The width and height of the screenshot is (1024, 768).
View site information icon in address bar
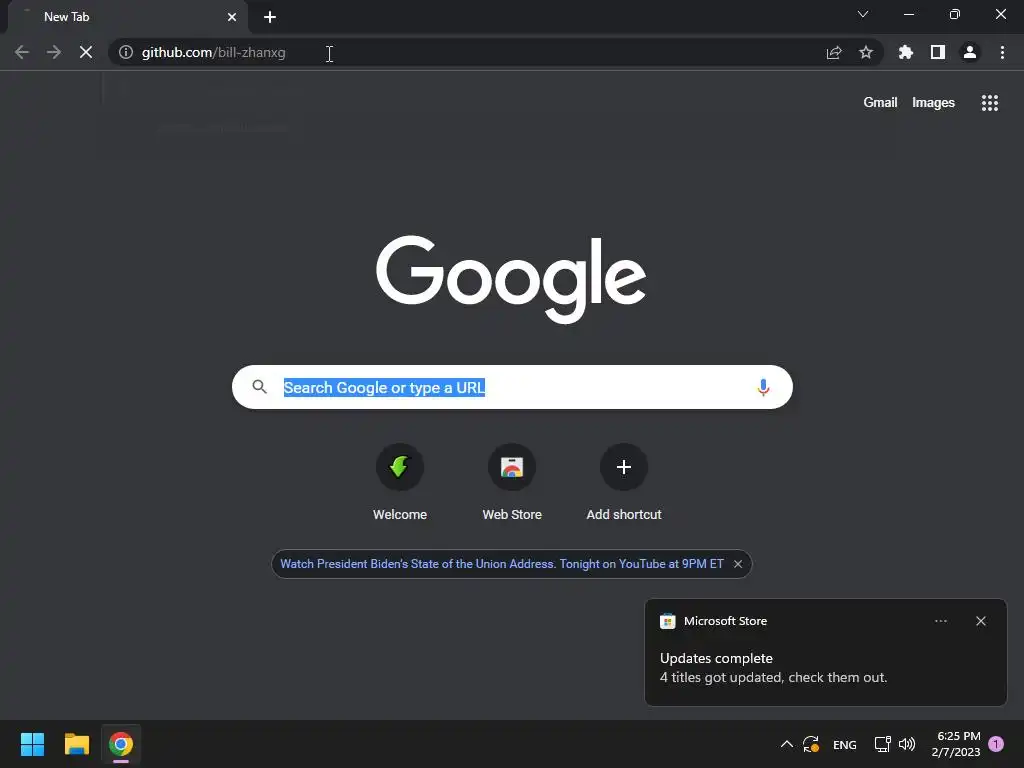126,52
